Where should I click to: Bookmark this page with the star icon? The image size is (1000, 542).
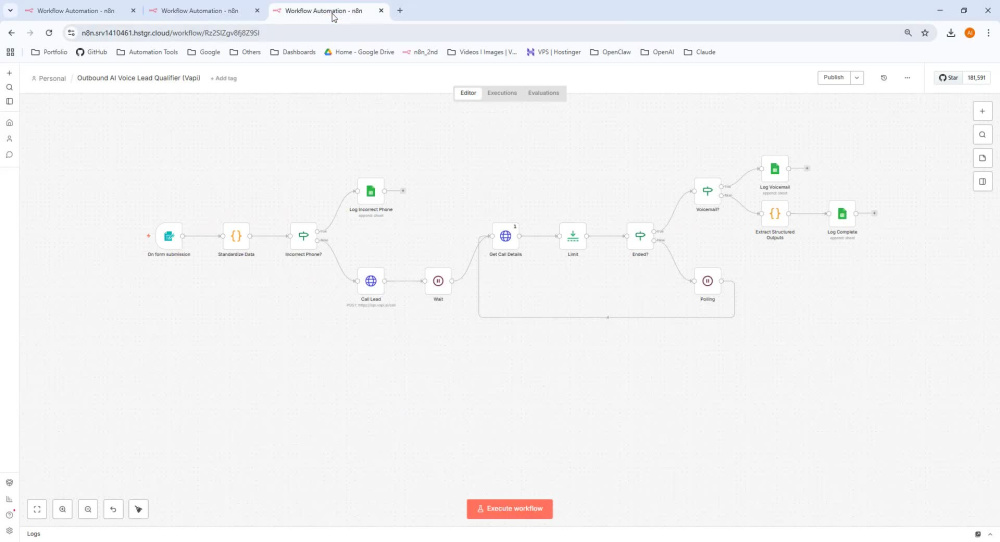925,33
